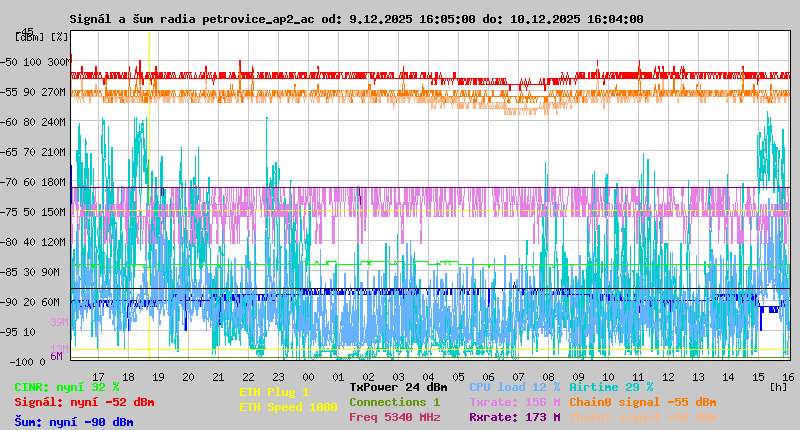Click the [dBm] axis unit label
The height and width of the screenshot is (430, 800).
click(29, 36)
